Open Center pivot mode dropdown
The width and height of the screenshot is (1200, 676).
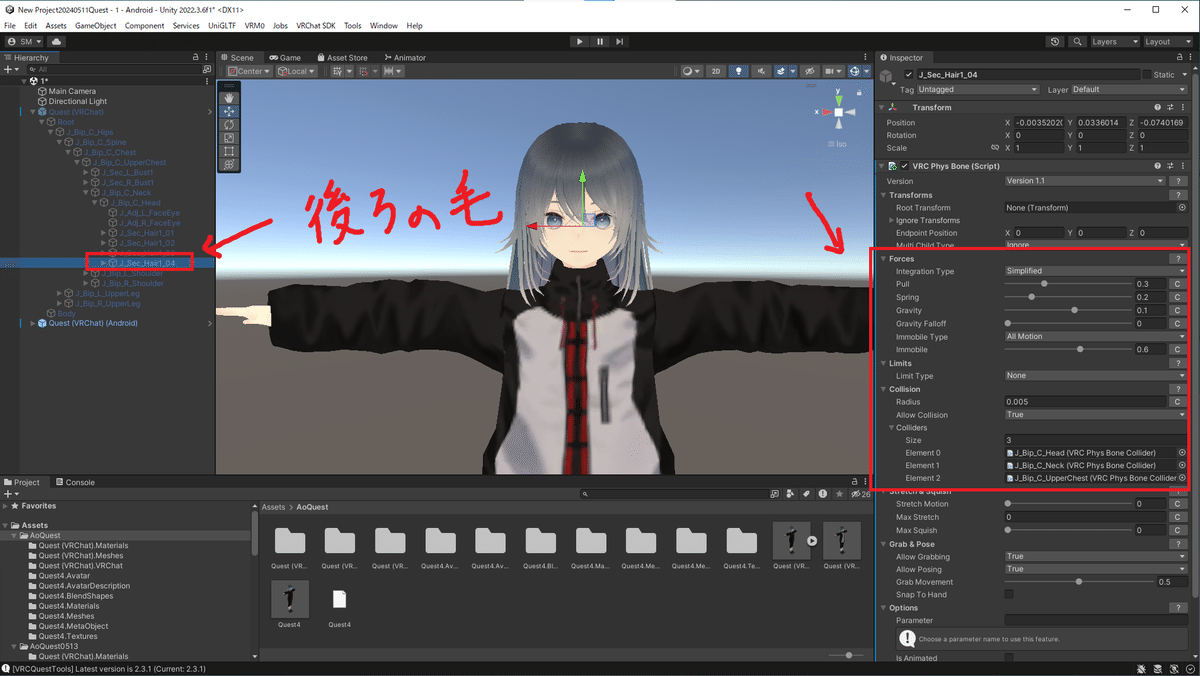(x=248, y=72)
